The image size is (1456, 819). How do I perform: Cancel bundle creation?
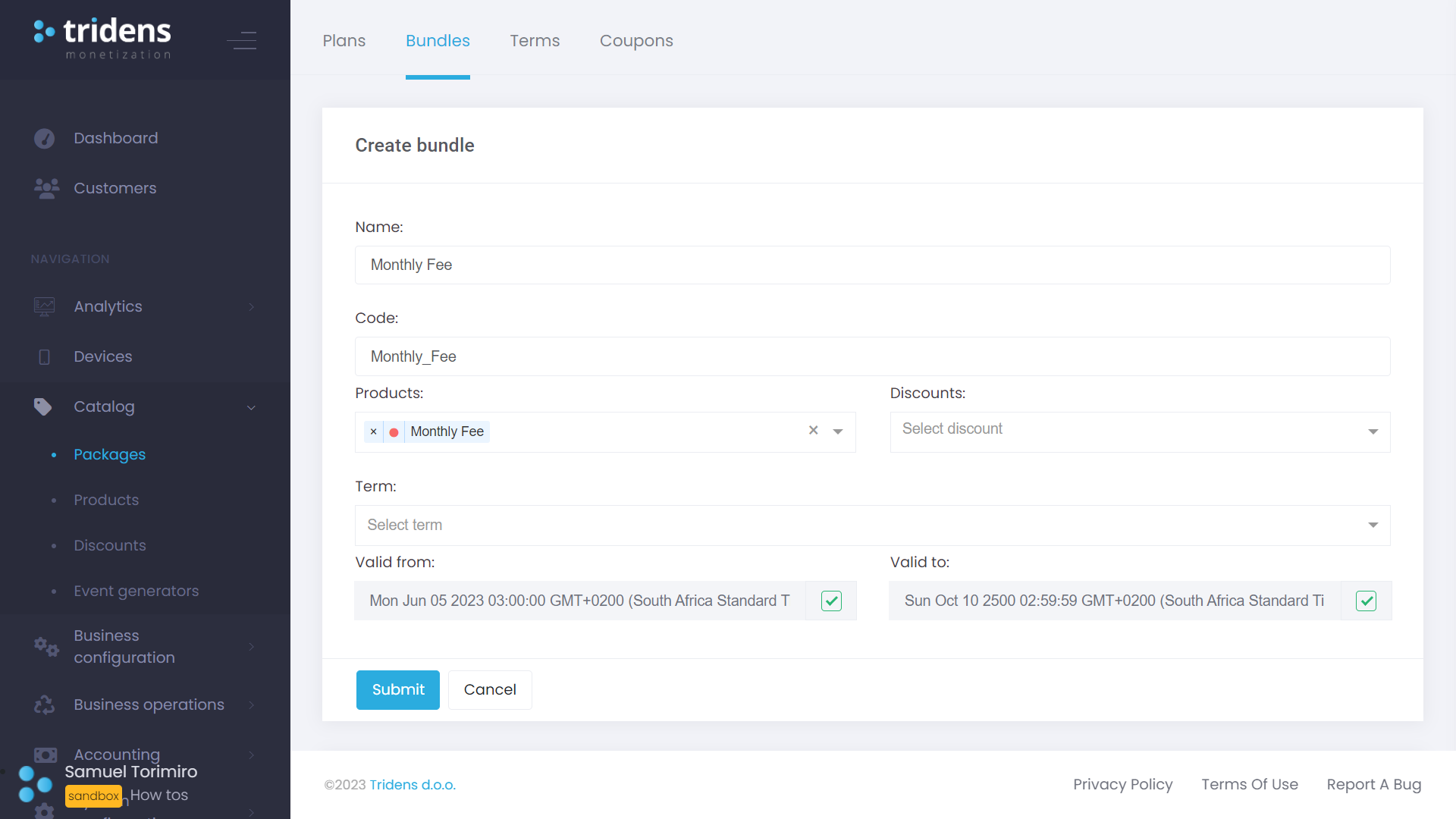[x=490, y=689]
